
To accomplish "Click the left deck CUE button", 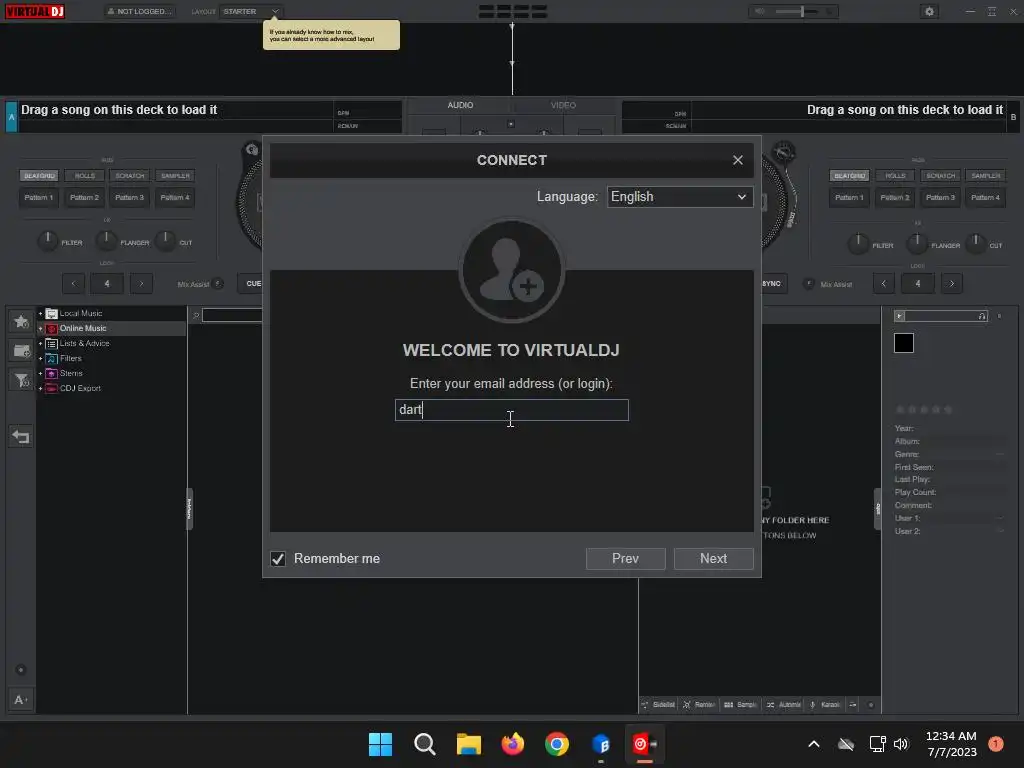I will [251, 283].
